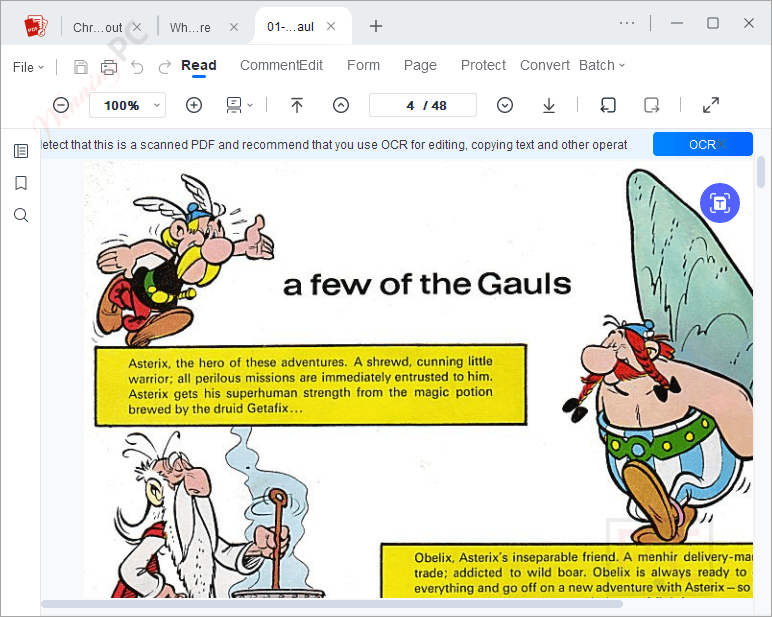Dismiss the OCR notification banner
772x617 pixels.
point(721,144)
